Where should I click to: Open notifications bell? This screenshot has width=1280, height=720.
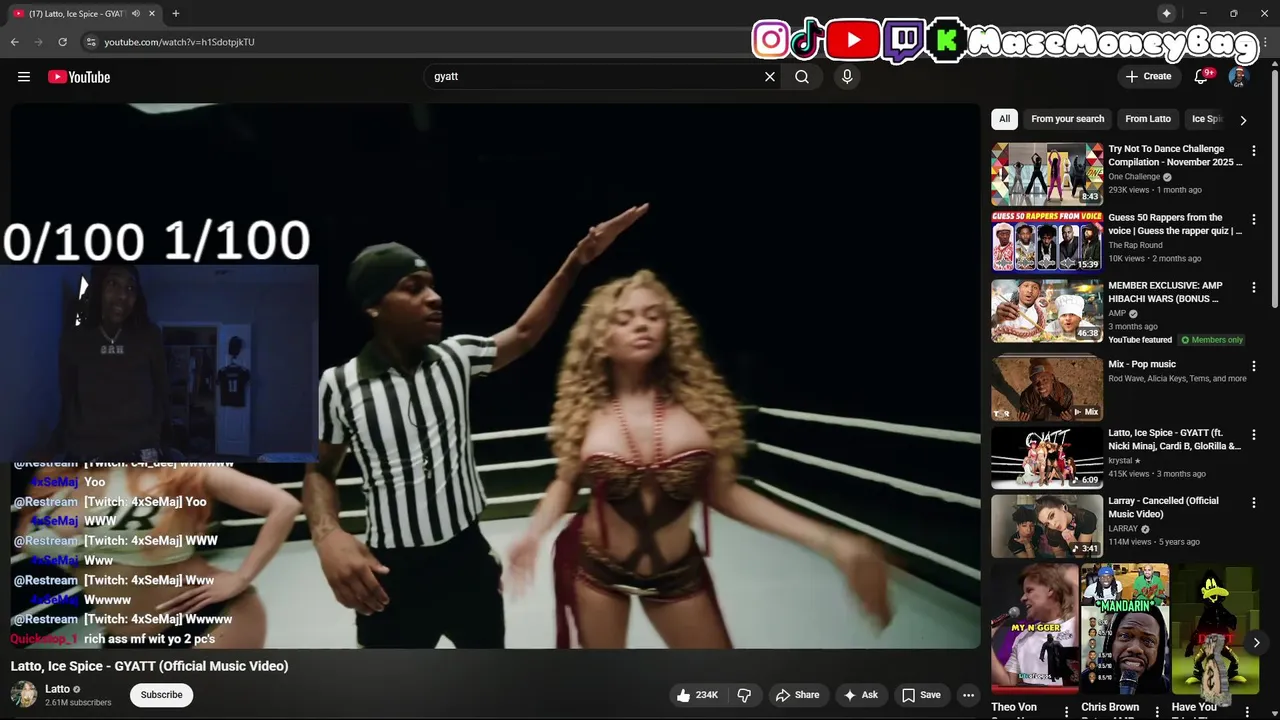click(1202, 77)
